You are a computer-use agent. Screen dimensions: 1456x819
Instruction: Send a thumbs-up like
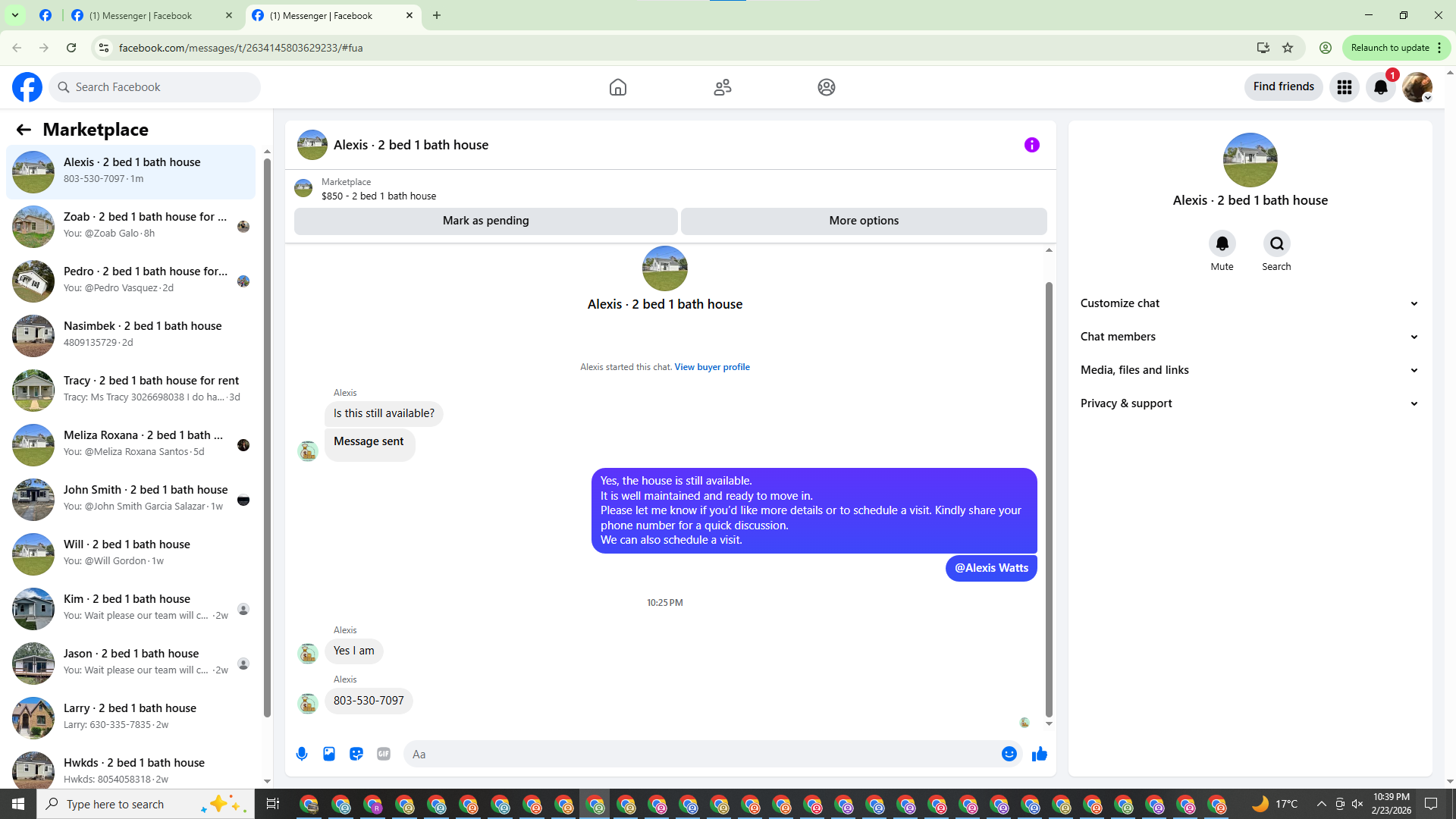pos(1040,754)
